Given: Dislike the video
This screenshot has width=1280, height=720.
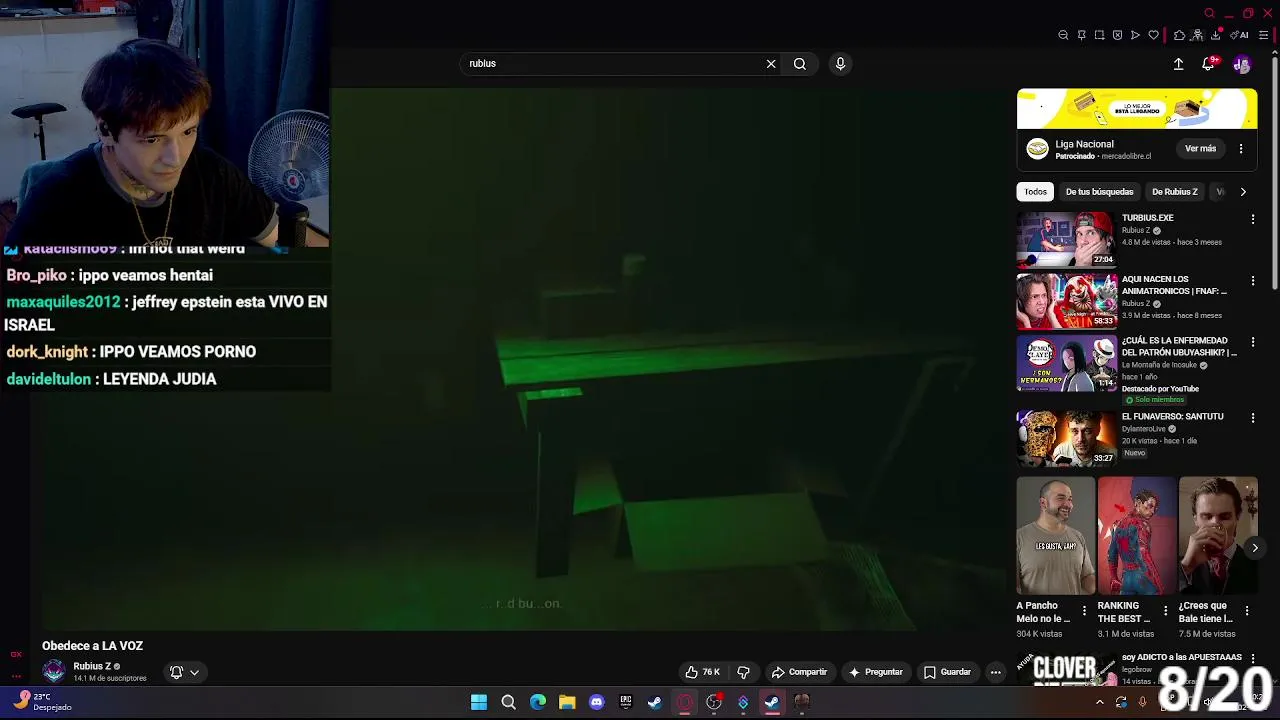Looking at the screenshot, I should tap(743, 672).
